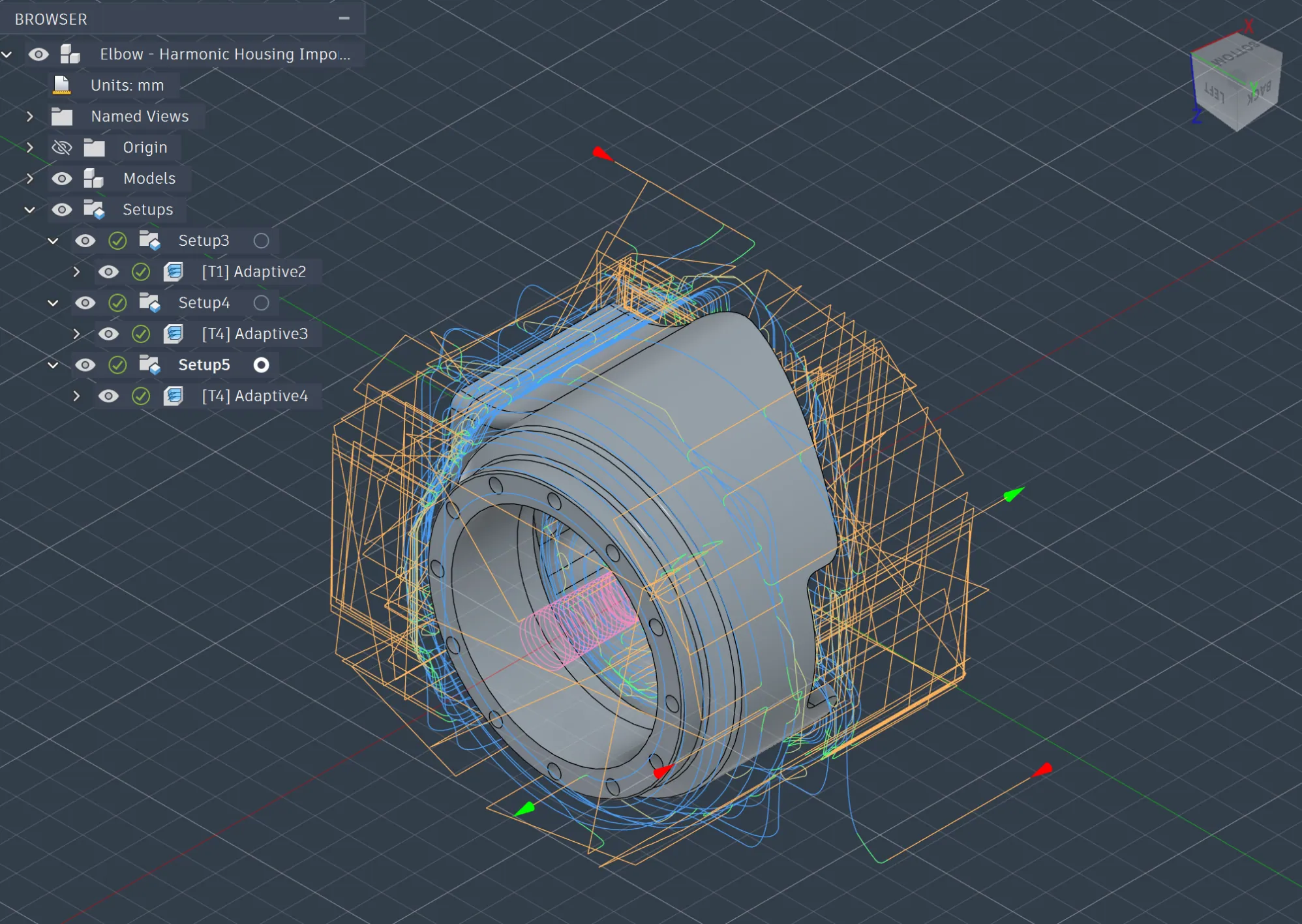Activate Setup3 using its radio button
Screen dimensions: 1302x924
[x=261, y=241]
